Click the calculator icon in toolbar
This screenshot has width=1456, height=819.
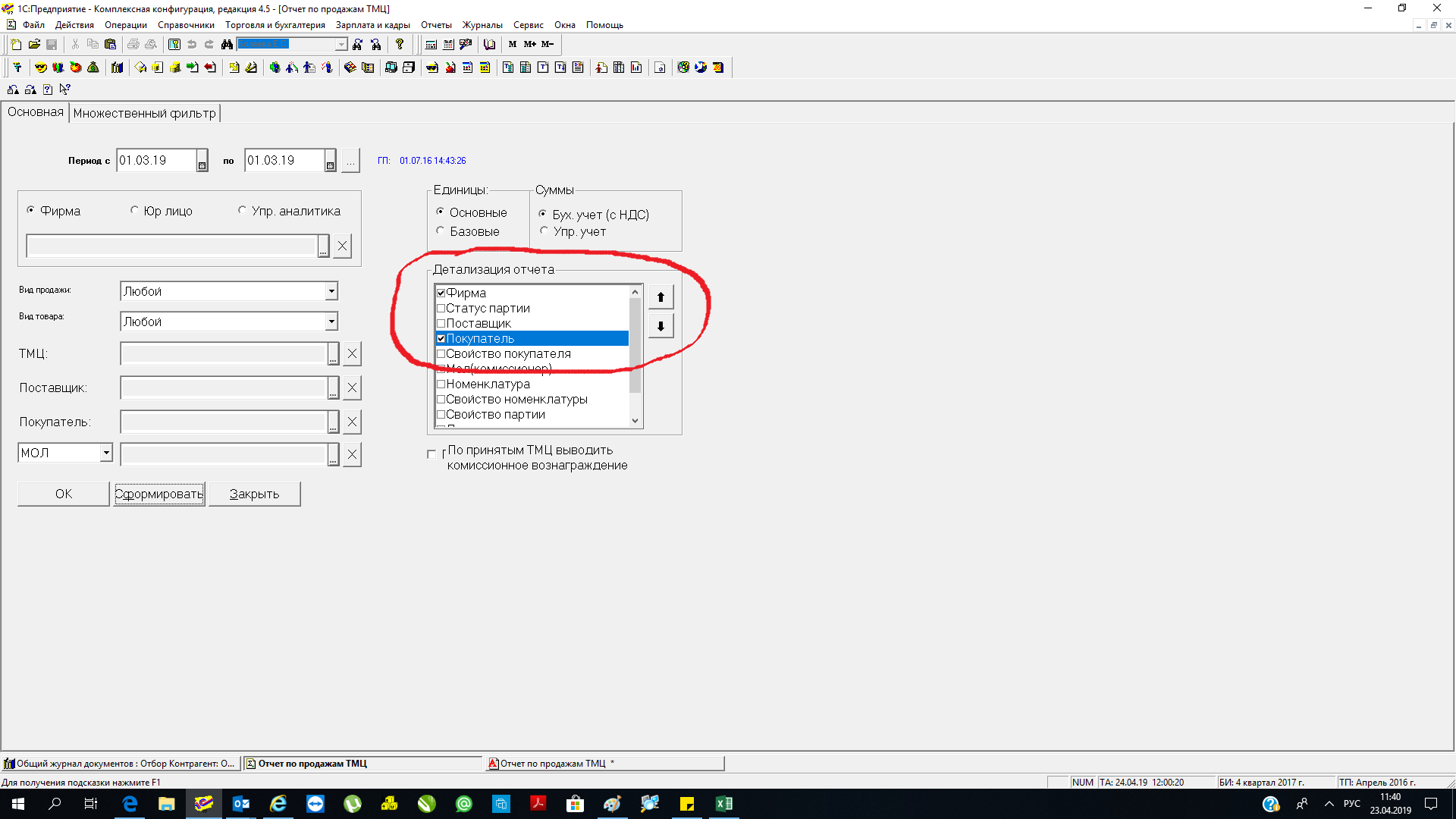[x=431, y=45]
